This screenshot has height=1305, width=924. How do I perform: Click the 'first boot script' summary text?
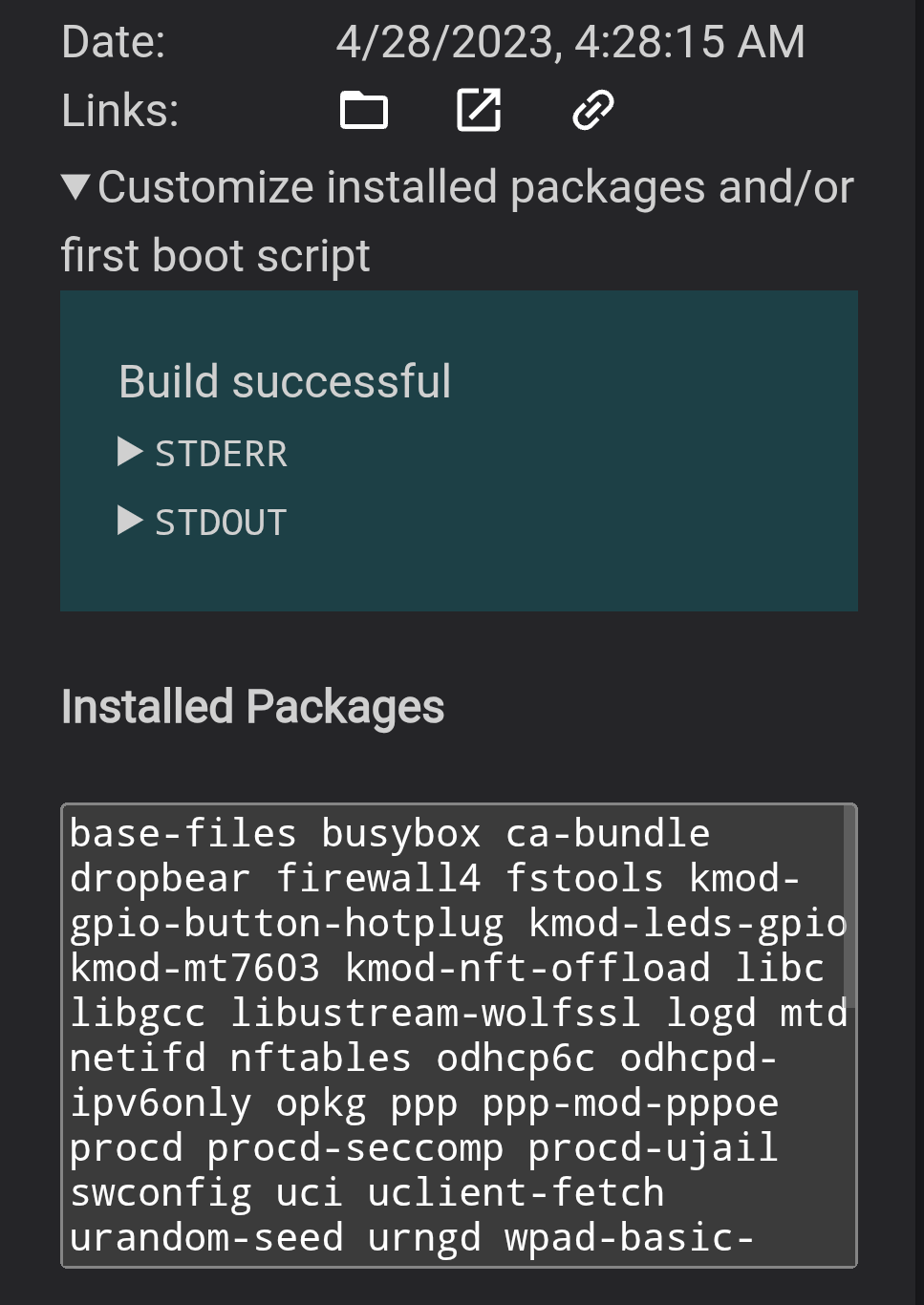(x=215, y=256)
